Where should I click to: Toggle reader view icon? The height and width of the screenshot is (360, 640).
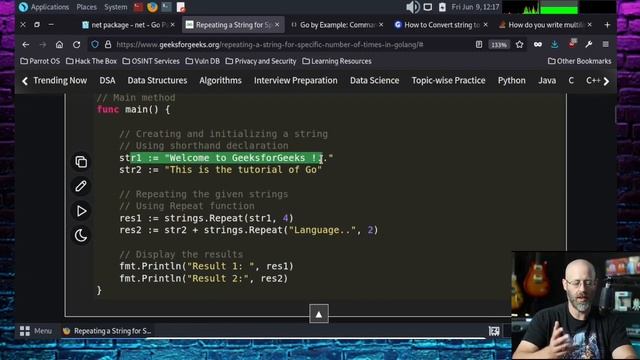tap(479, 44)
